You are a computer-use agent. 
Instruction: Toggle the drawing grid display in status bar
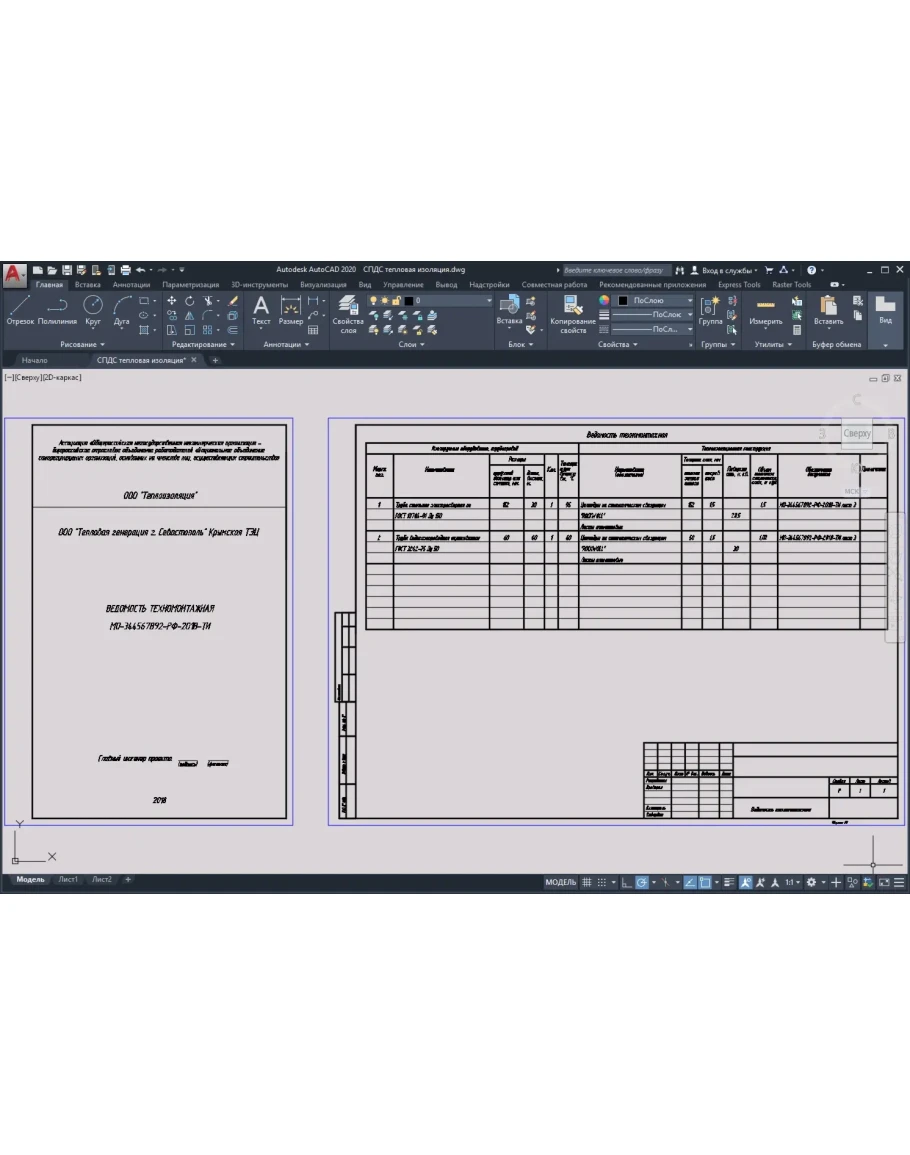point(587,883)
